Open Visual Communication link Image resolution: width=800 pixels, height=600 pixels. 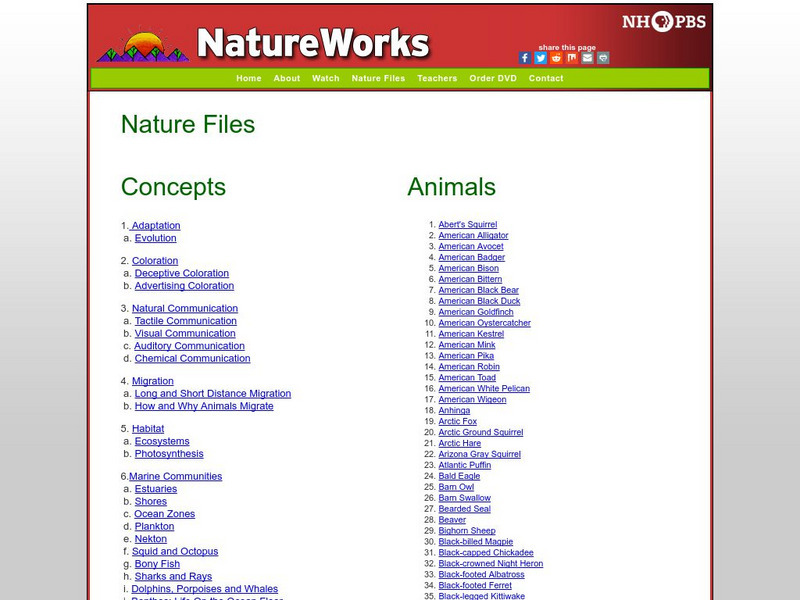tap(185, 333)
